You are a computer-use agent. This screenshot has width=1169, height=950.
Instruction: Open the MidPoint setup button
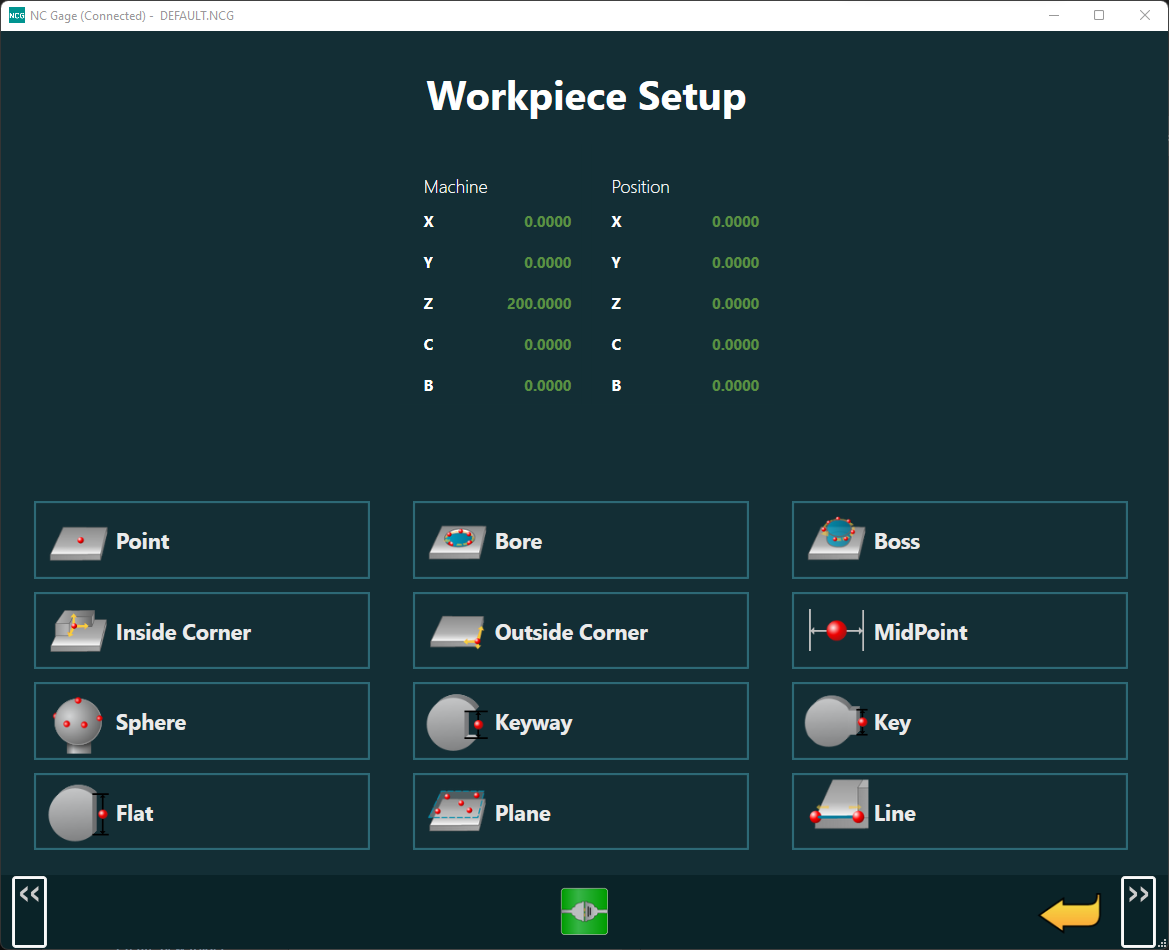coord(959,631)
